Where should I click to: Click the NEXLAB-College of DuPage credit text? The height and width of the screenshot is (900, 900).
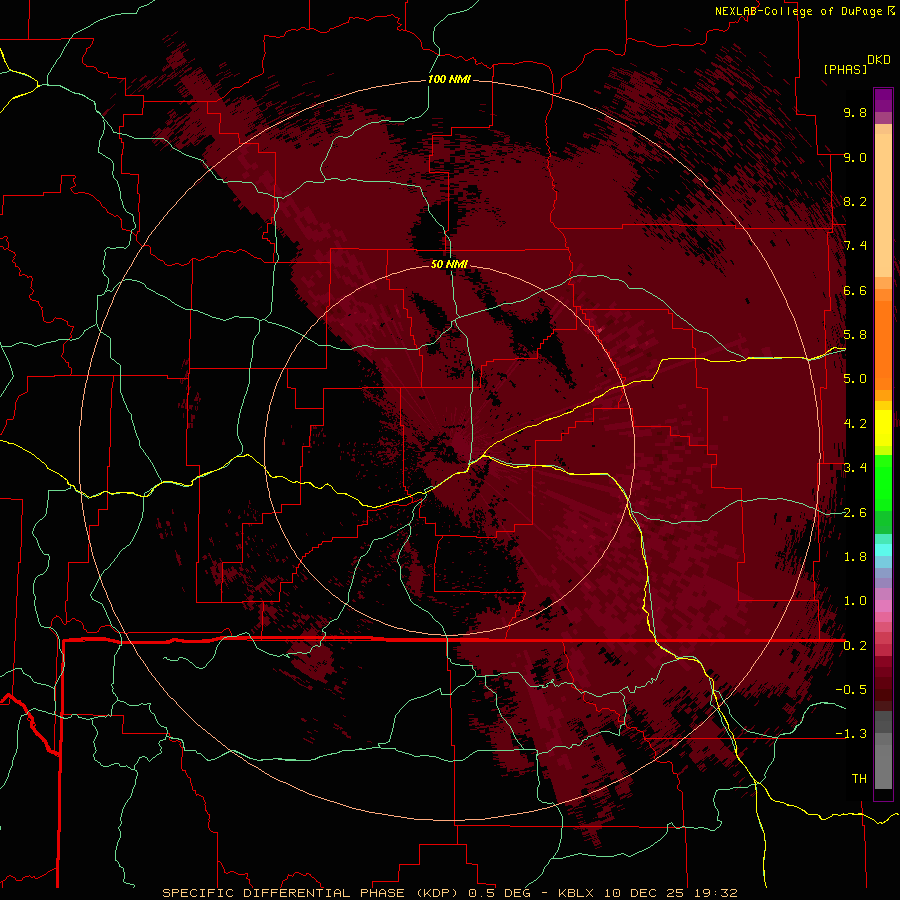coord(799,11)
